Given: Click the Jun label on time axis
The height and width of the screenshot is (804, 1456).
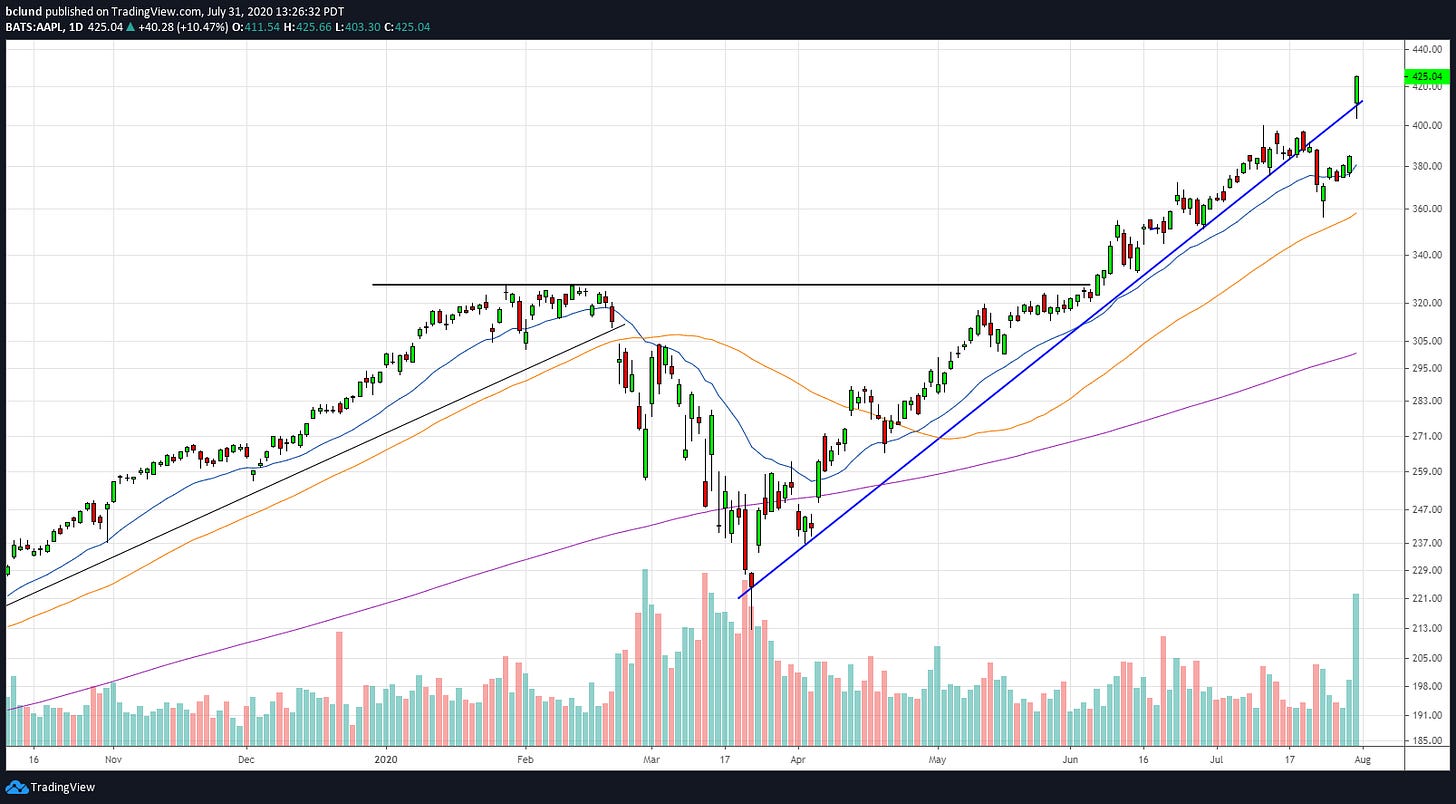Looking at the screenshot, I should point(1071,759).
